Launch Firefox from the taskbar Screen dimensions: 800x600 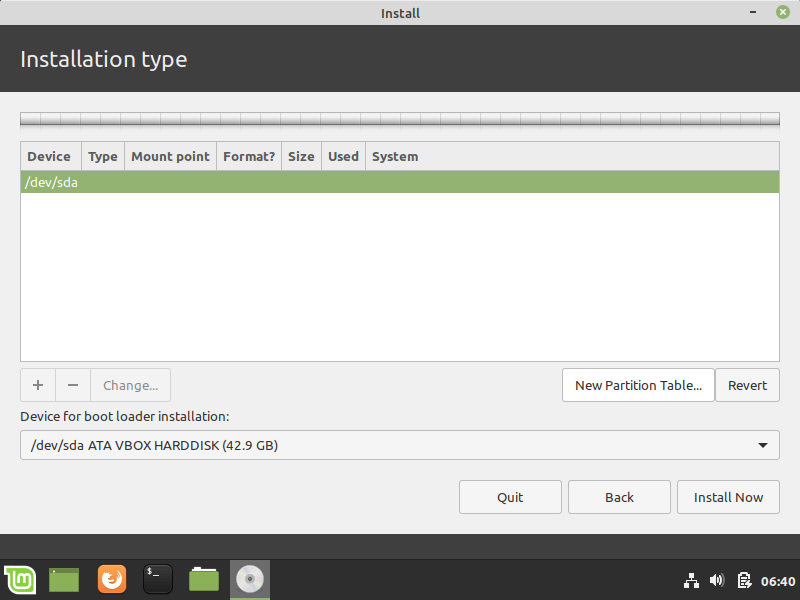(x=112, y=580)
